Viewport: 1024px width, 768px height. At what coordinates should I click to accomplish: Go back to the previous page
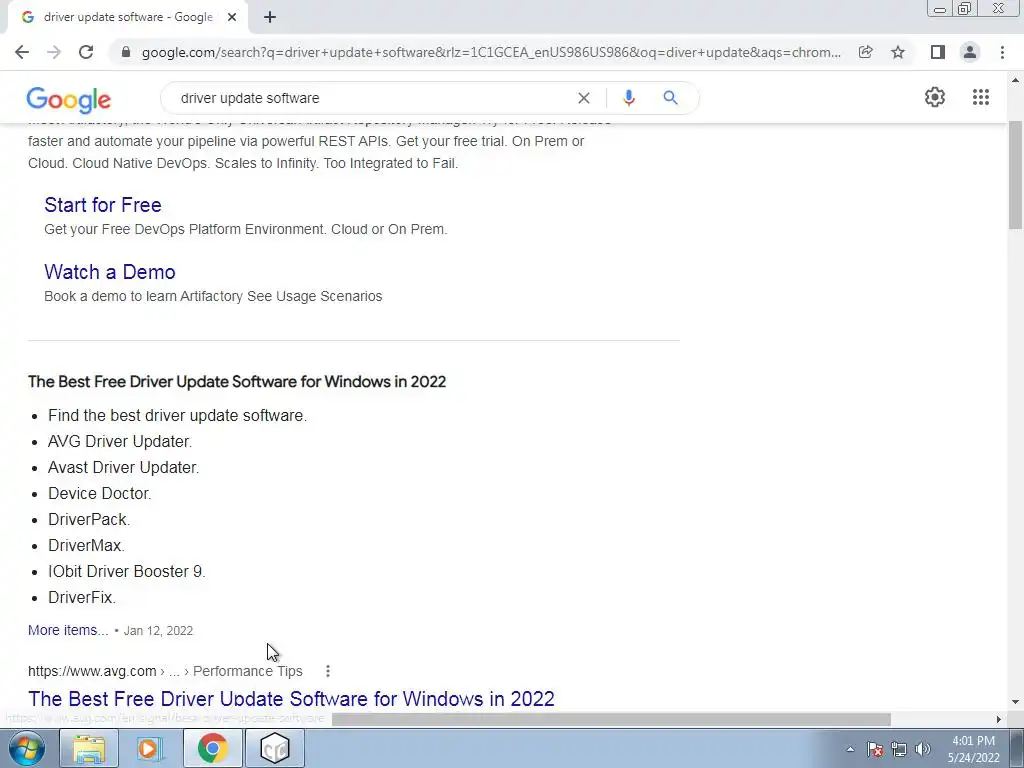point(22,52)
